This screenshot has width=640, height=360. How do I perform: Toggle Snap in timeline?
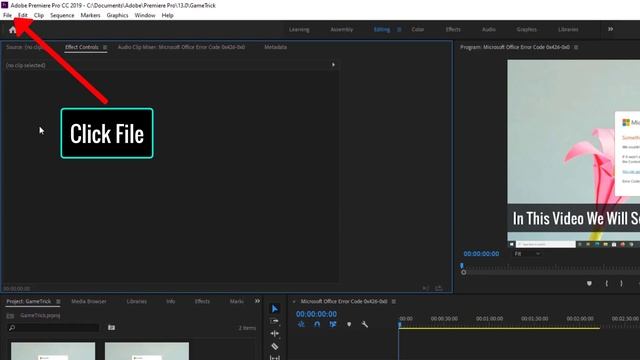(x=317, y=324)
